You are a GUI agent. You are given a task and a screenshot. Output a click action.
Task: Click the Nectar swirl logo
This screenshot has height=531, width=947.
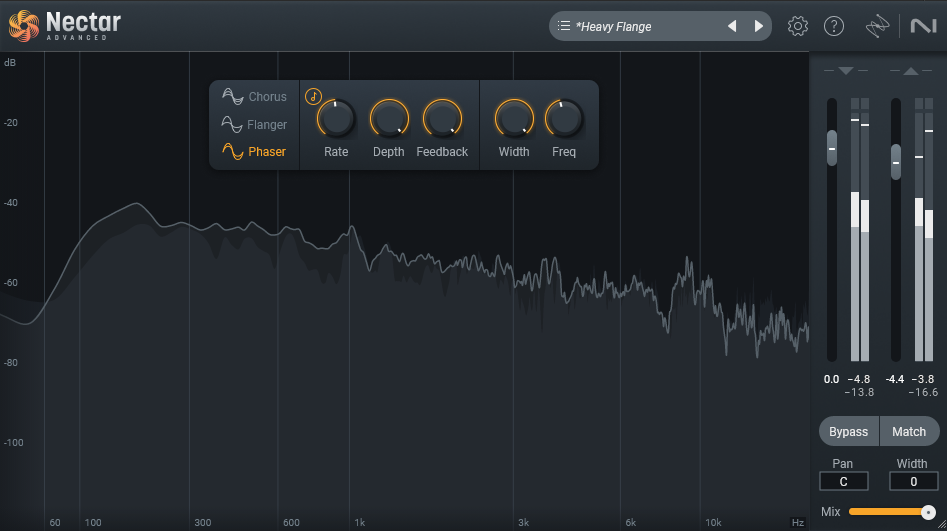[24, 26]
